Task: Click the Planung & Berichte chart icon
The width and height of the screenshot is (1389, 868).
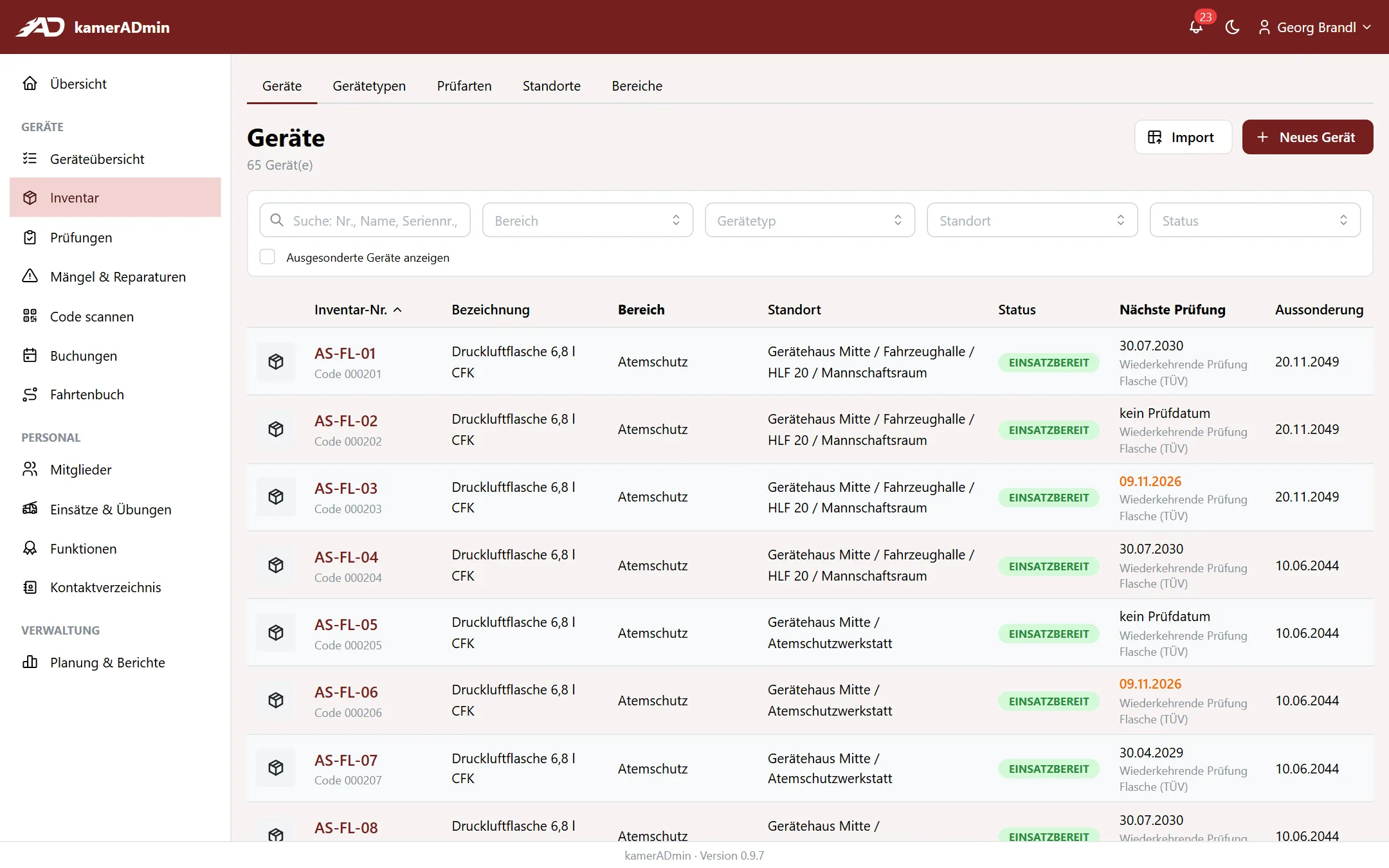Action: tap(30, 662)
